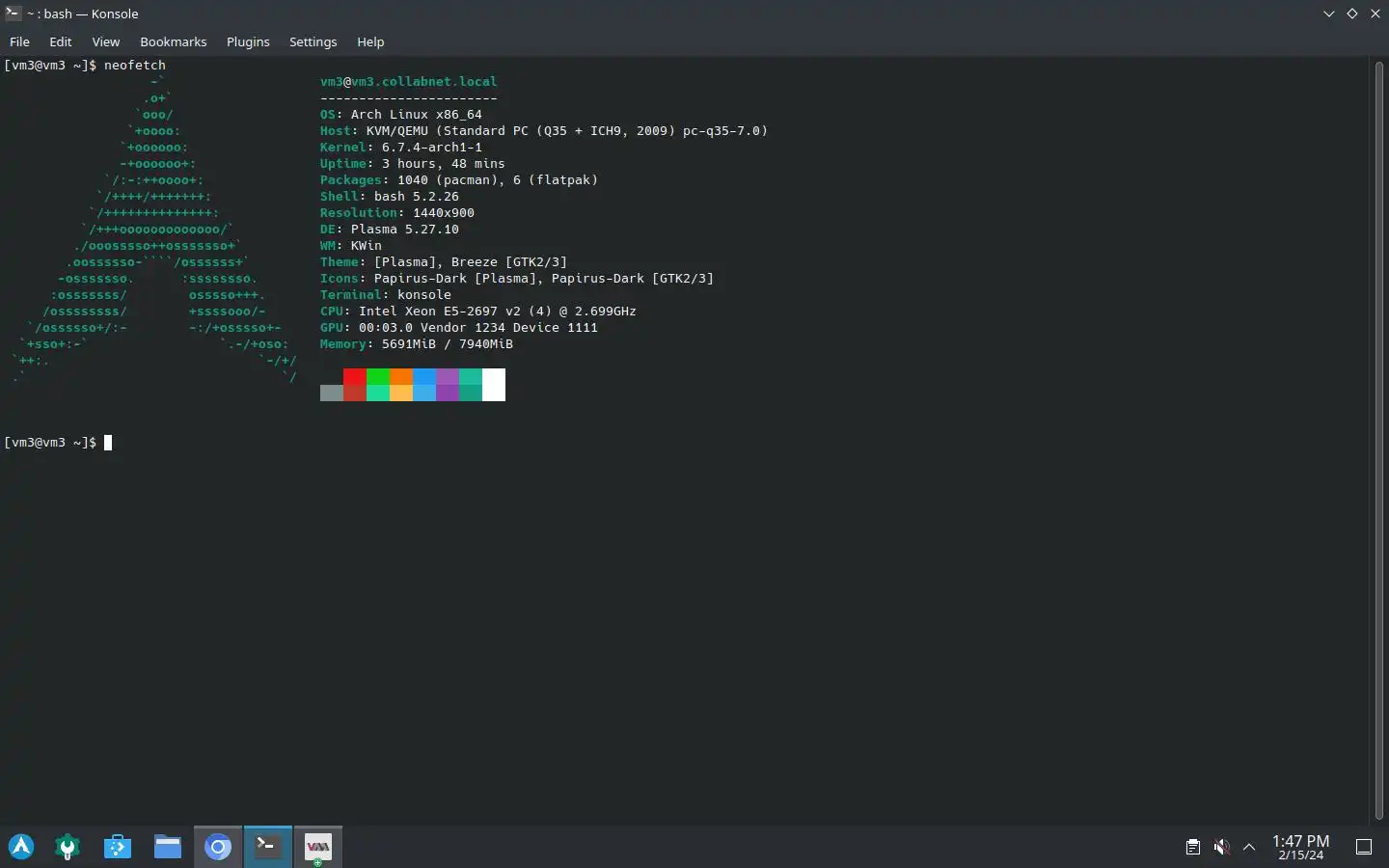This screenshot has width=1389, height=868.
Task: Open the clock showing 1:47 PM
Action: tap(1300, 847)
